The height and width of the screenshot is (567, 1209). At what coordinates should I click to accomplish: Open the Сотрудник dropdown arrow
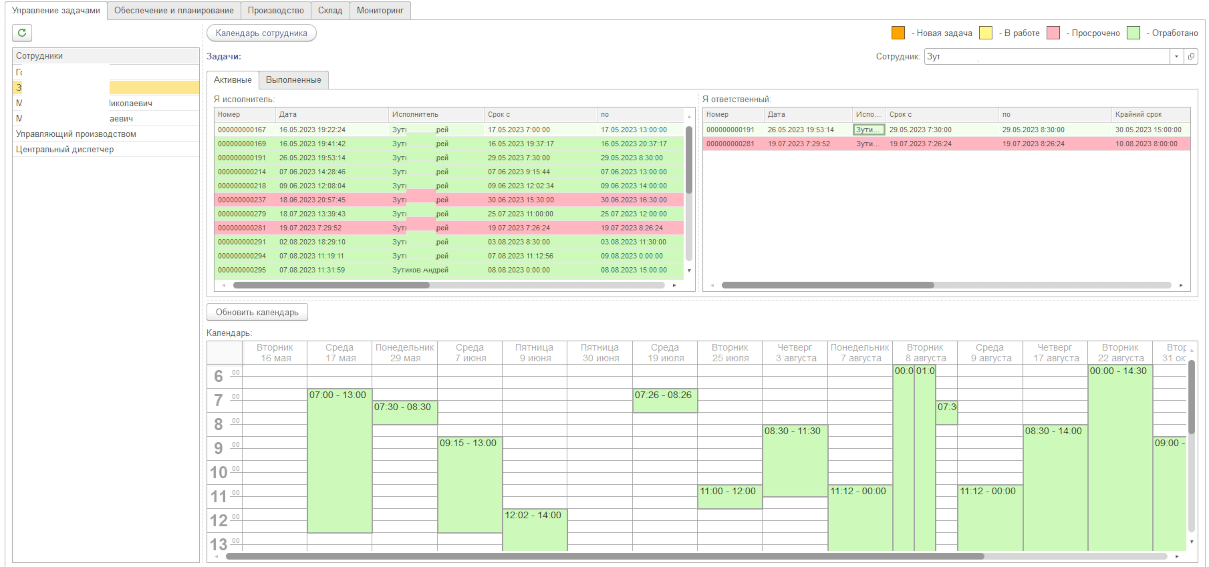pos(1176,57)
